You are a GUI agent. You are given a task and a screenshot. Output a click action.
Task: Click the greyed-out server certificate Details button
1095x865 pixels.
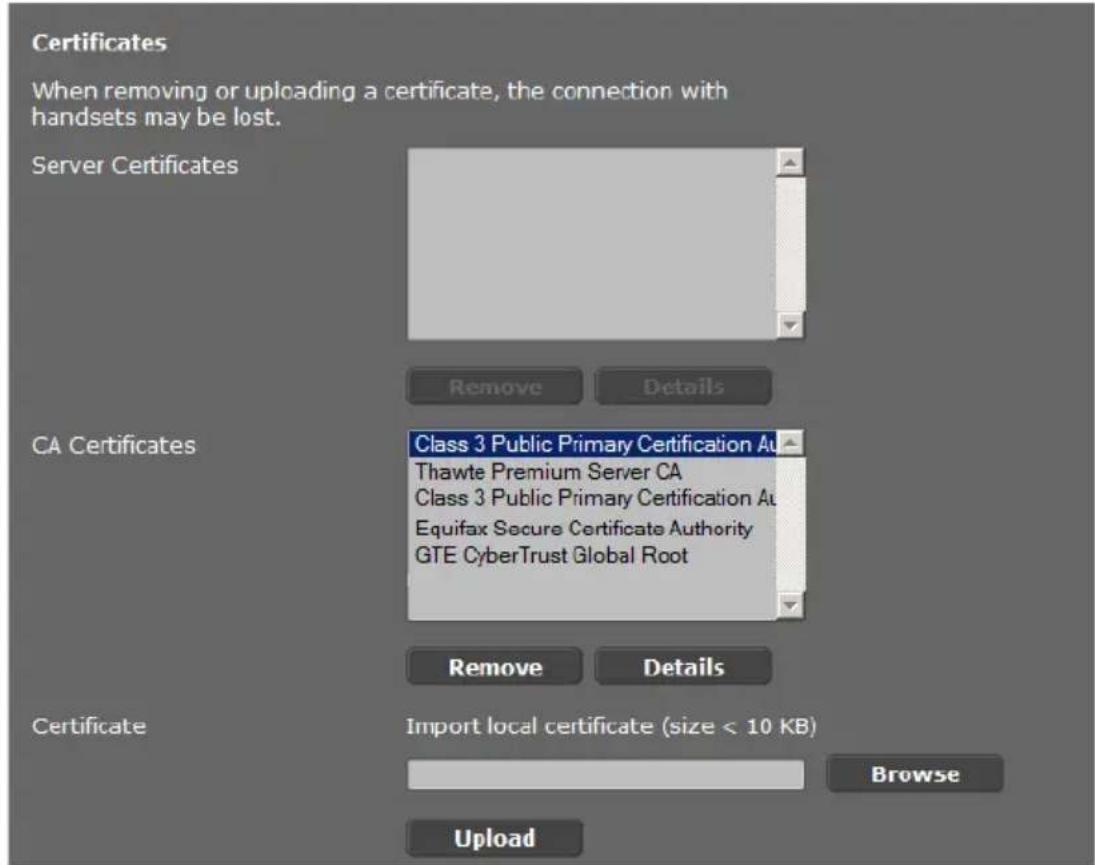coord(683,386)
